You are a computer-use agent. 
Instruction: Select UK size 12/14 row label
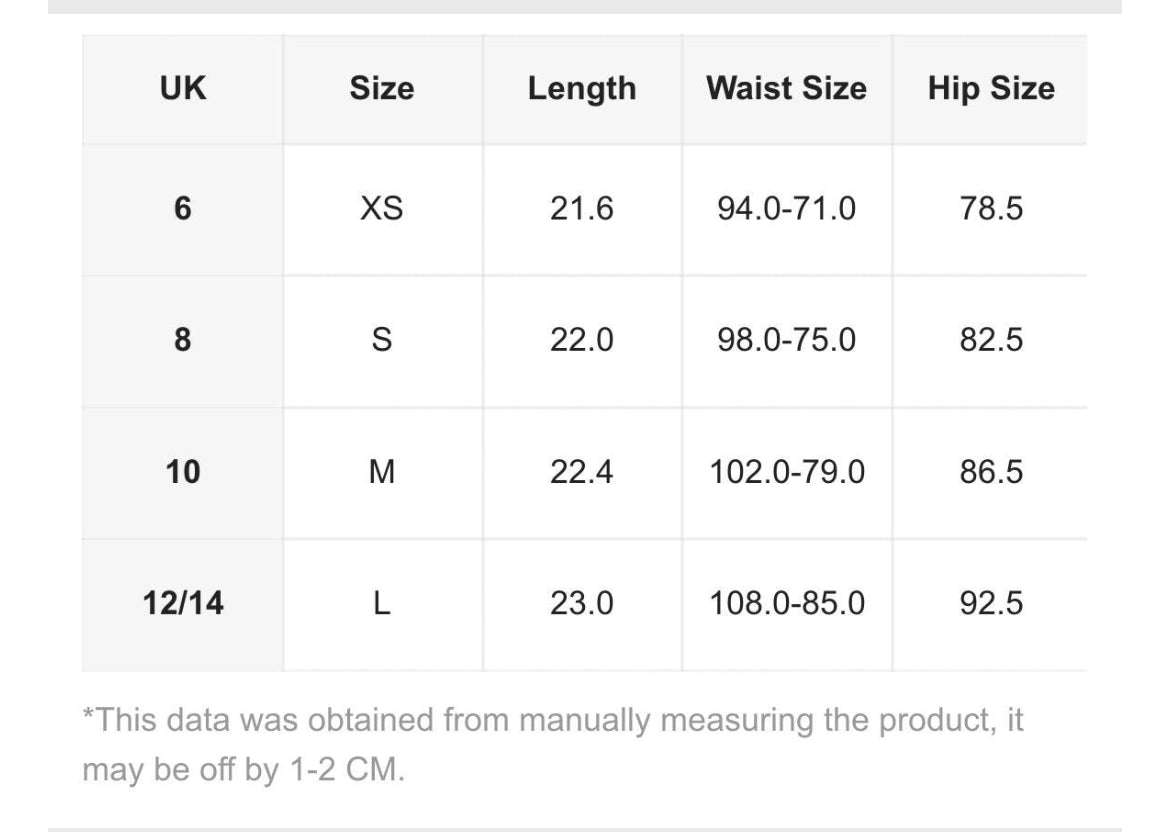click(x=182, y=604)
